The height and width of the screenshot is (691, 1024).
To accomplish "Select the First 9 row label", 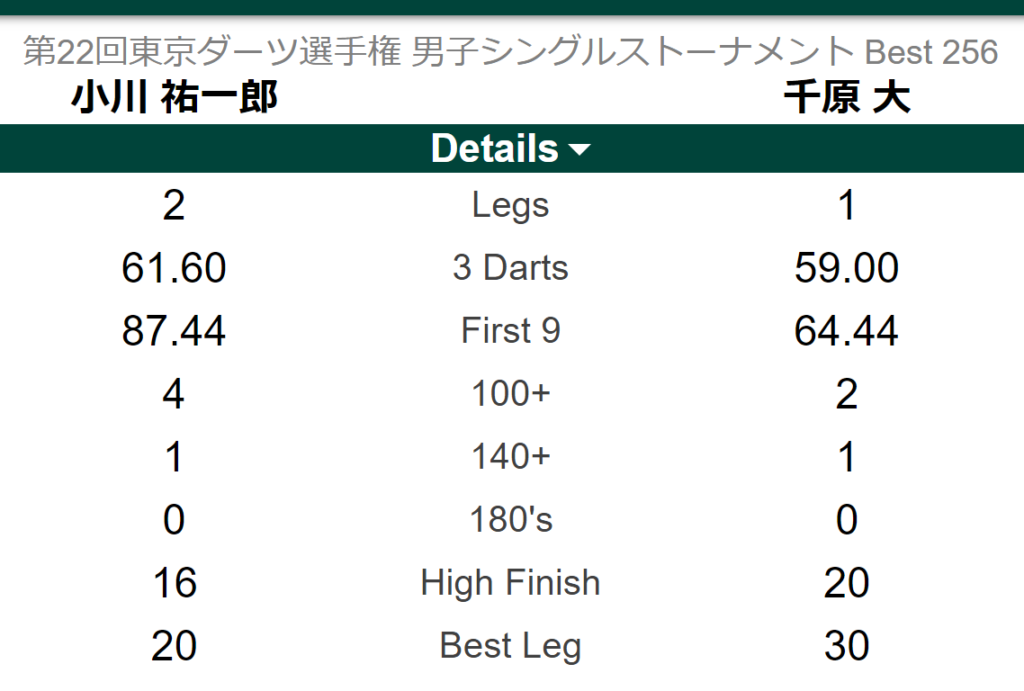I will click(x=511, y=331).
